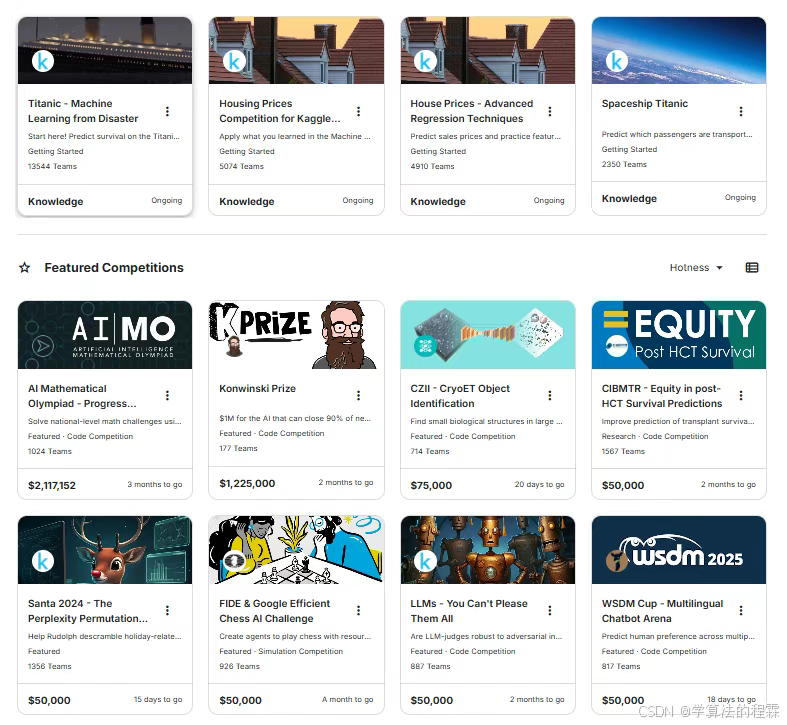Screen dimensions: 787x725
Task: Click the AIMO banner image
Action: click(x=105, y=335)
